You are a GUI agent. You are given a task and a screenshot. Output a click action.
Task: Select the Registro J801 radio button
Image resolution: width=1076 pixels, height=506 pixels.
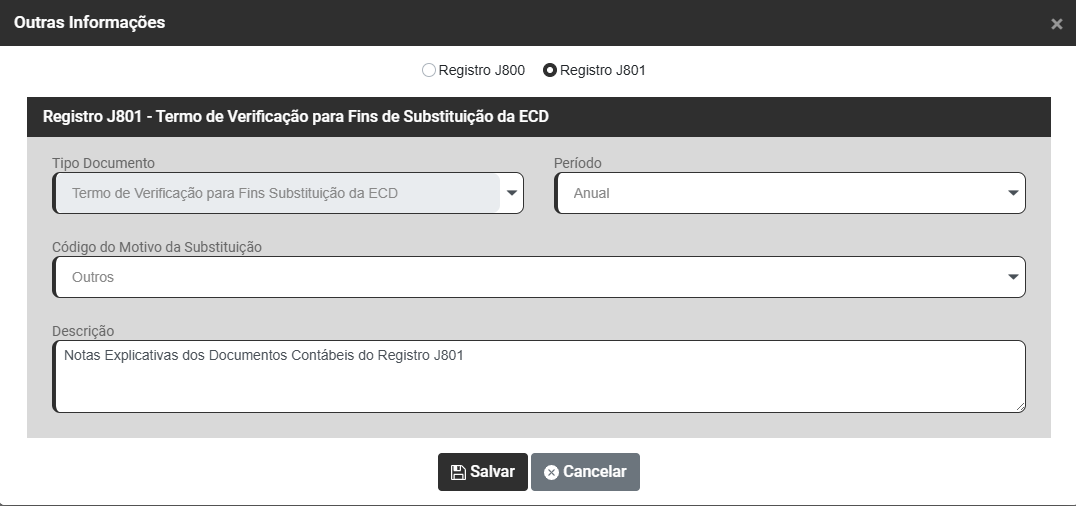[549, 71]
